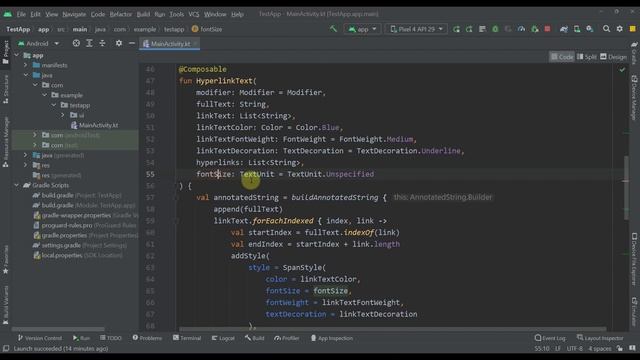Screen dimensions: 640x360
Task: Click the Stop red square icon
Action: (547, 29)
